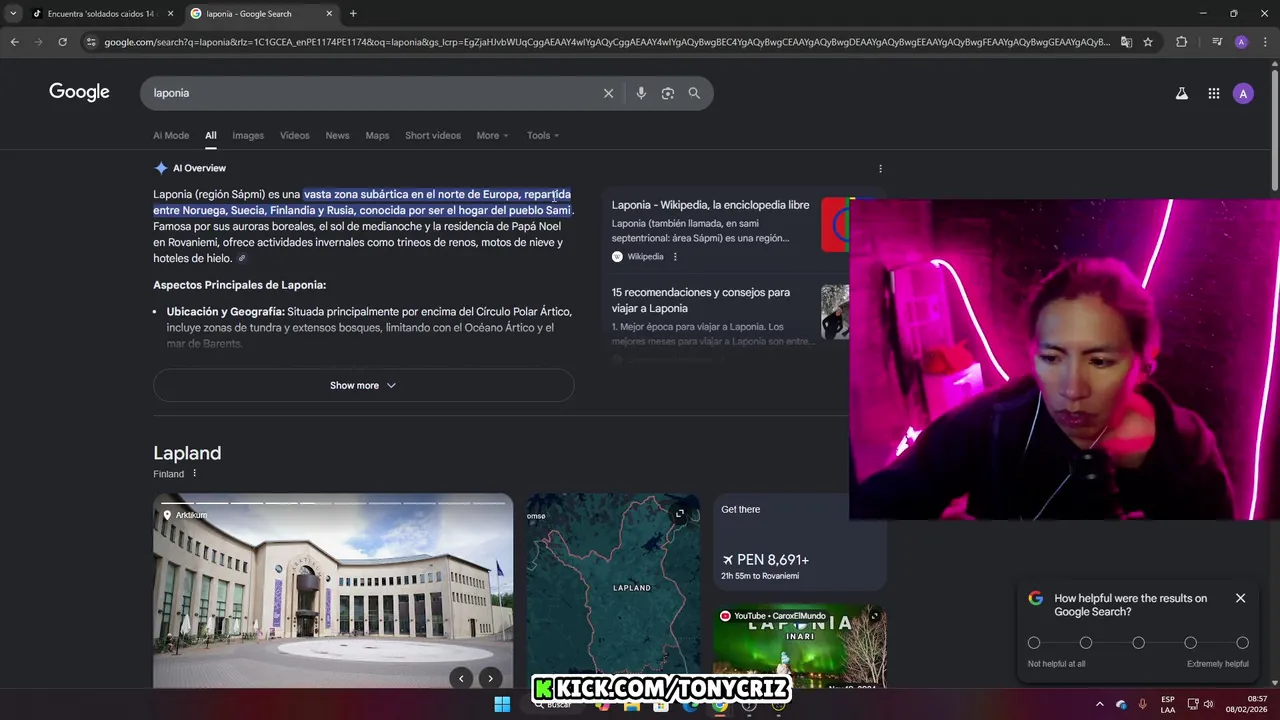This screenshot has width=1280, height=720.
Task: Switch to News results
Action: tap(337, 135)
